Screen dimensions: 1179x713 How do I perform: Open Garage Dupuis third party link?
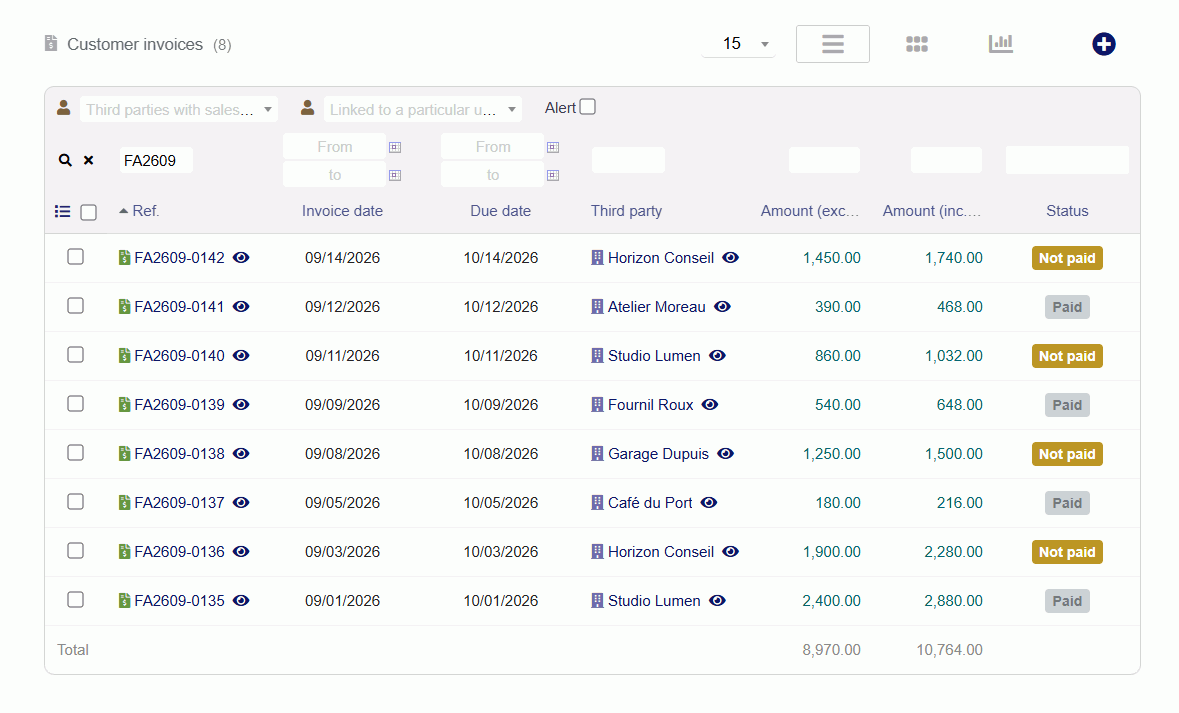[x=658, y=454]
